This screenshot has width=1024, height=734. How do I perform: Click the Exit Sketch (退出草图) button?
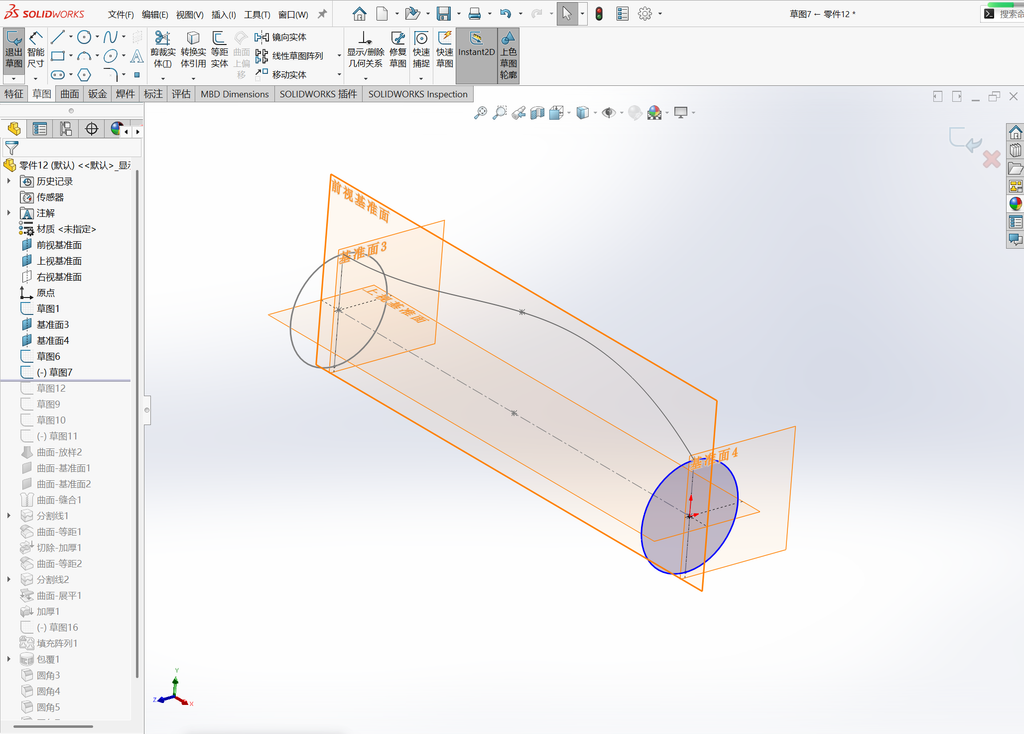(x=14, y=50)
